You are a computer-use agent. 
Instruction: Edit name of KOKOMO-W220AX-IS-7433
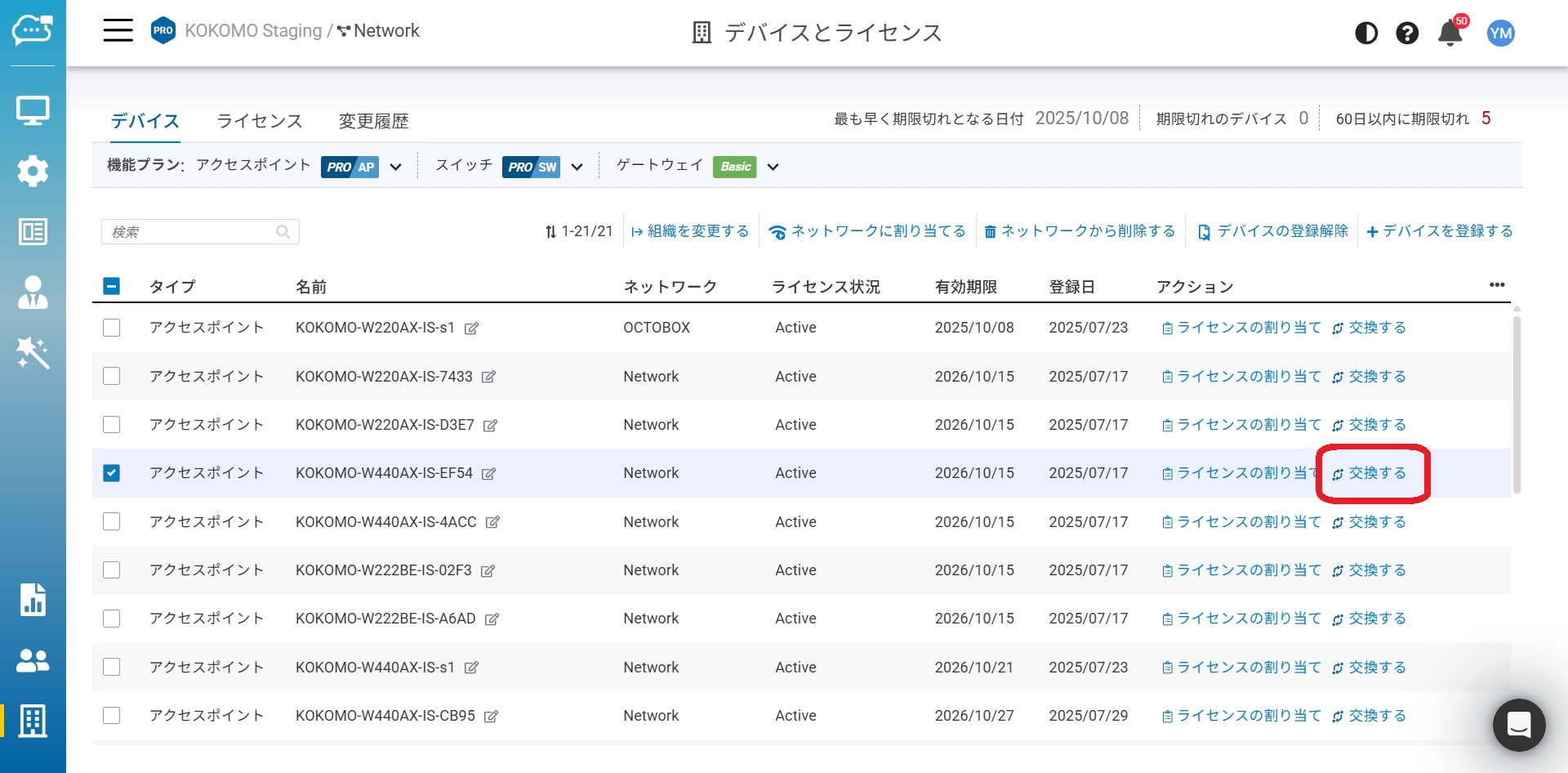488,377
